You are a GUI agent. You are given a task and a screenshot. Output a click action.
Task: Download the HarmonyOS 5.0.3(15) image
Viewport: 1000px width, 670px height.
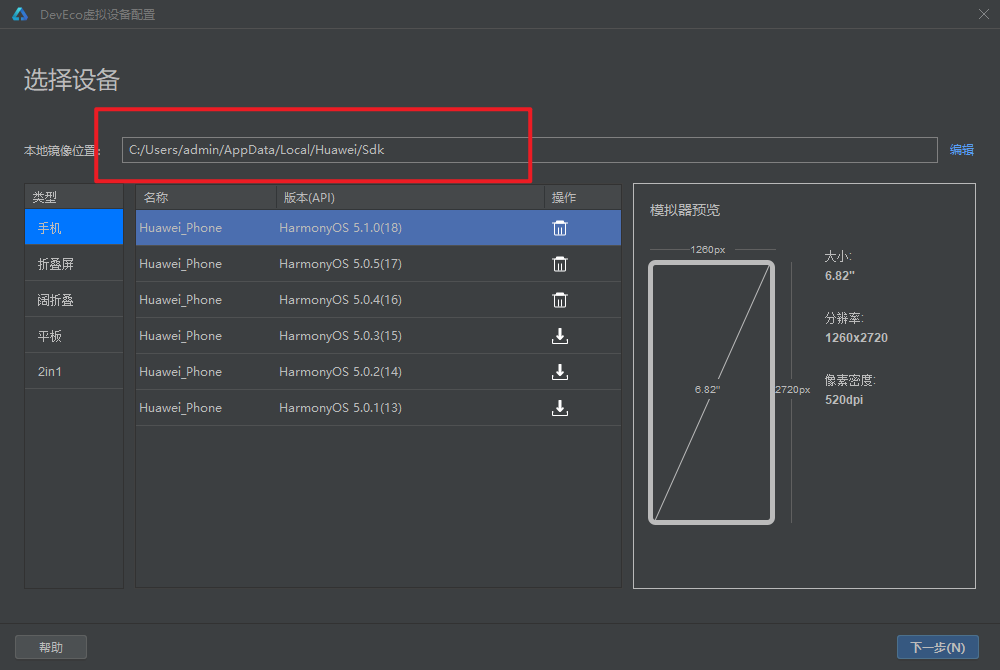click(x=559, y=336)
